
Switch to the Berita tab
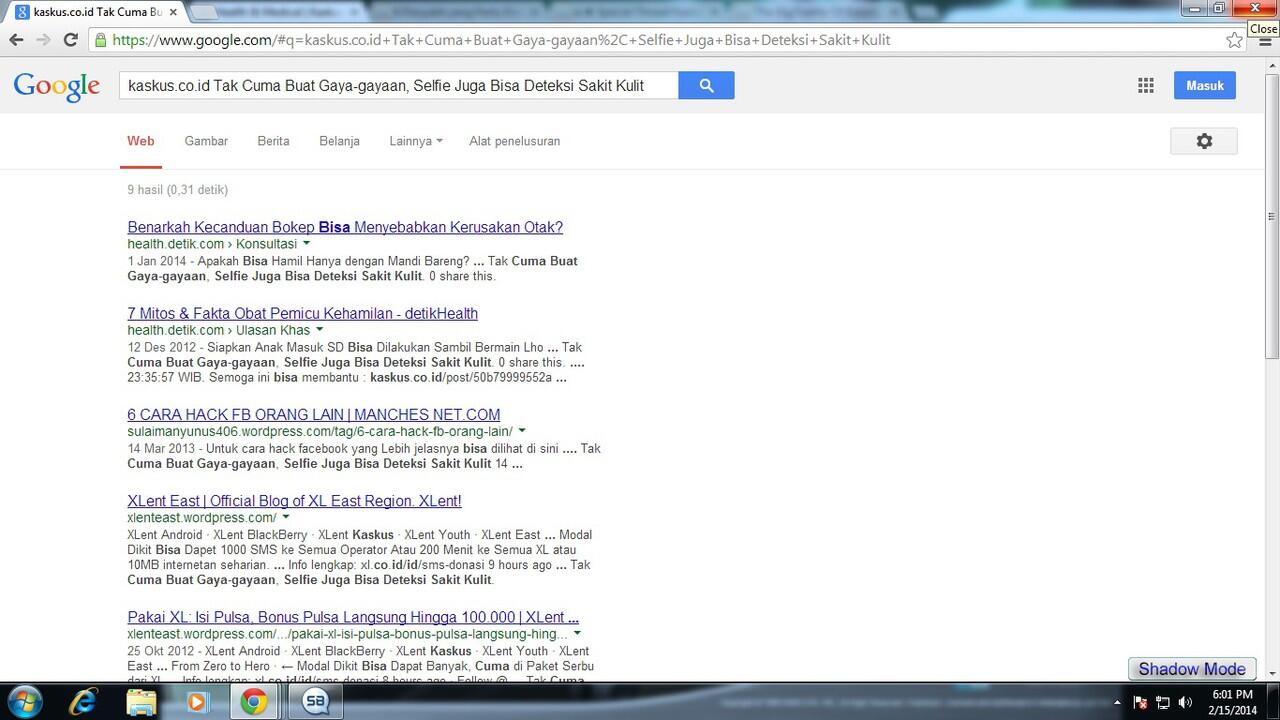[x=273, y=141]
